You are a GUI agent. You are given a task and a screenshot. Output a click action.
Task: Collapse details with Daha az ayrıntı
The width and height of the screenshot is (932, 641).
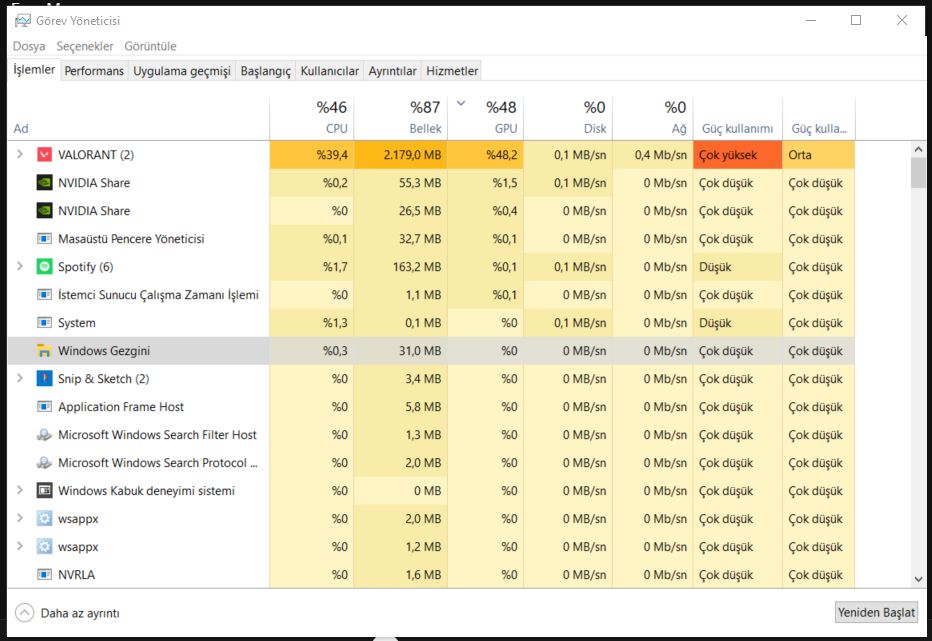point(69,613)
